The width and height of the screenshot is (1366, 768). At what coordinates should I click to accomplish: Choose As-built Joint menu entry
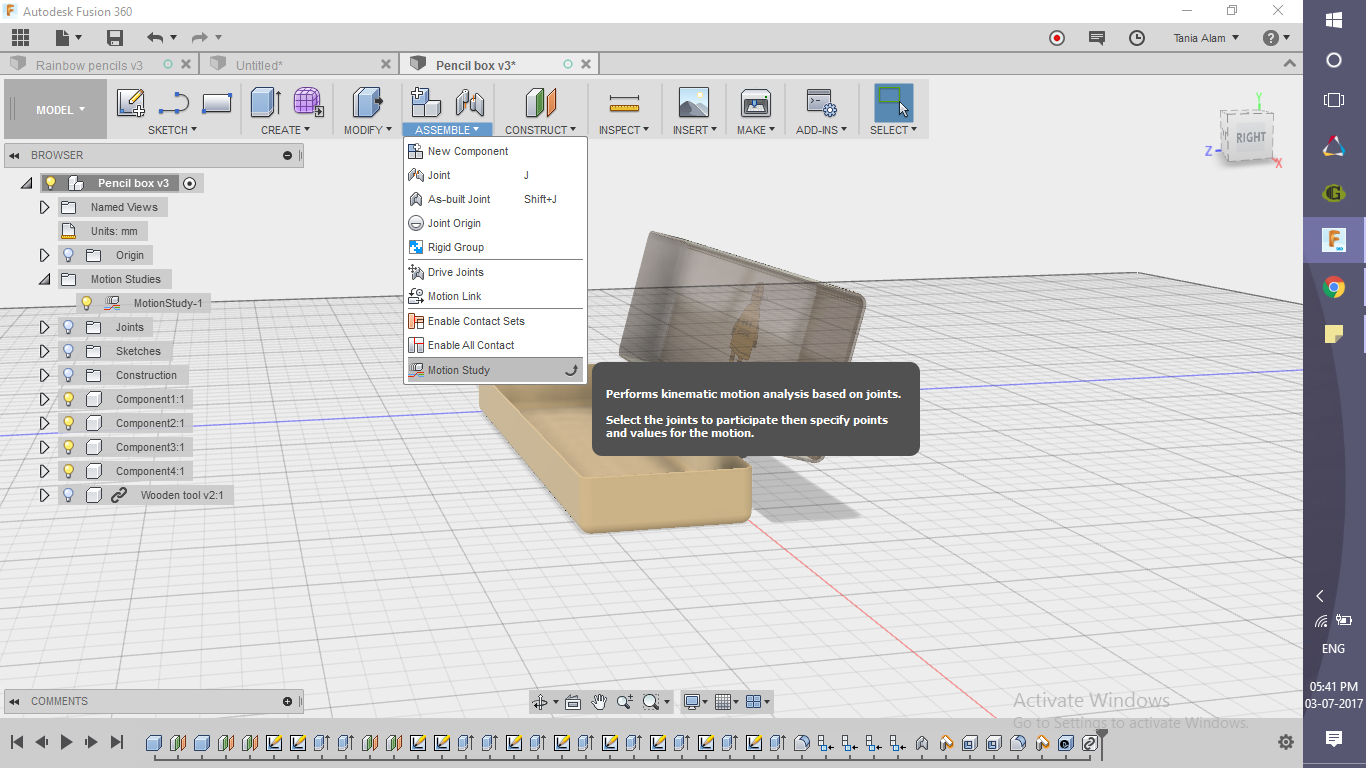click(x=495, y=199)
